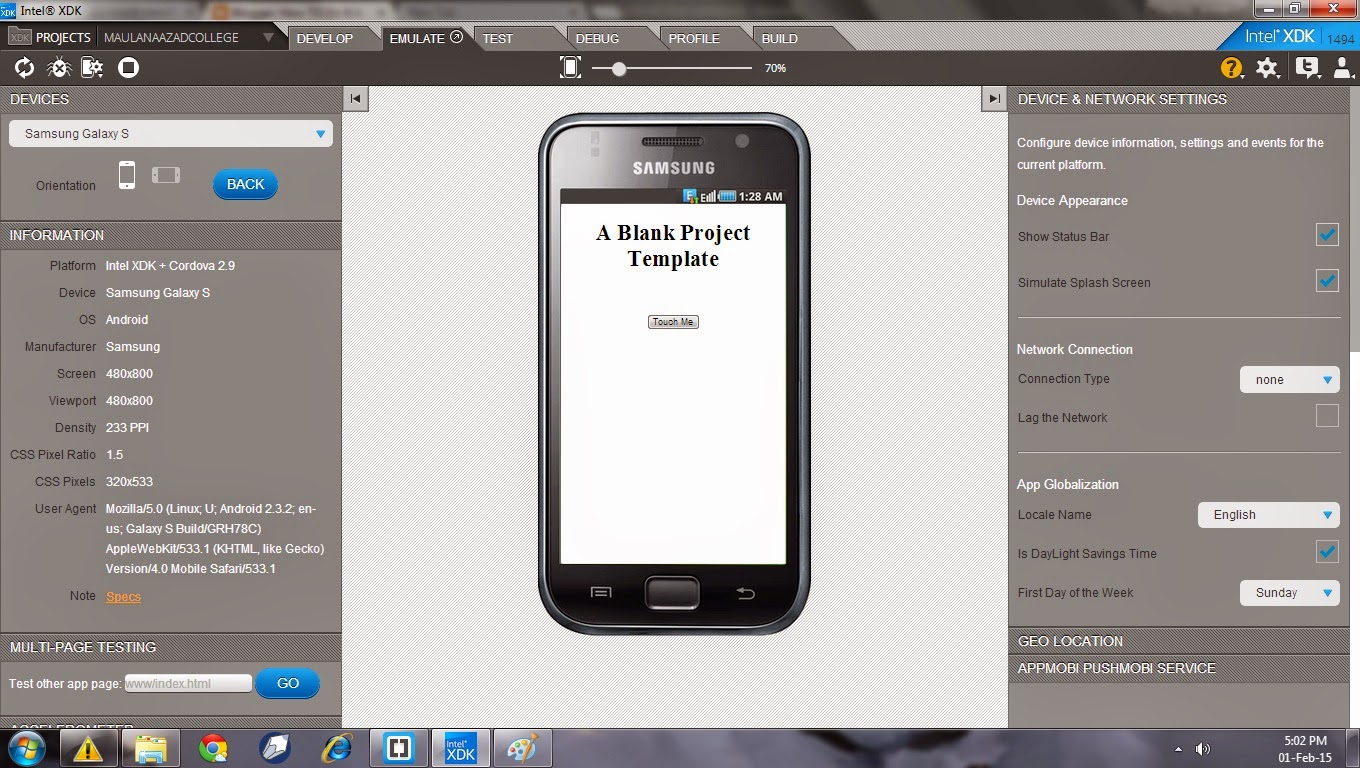1360x768 pixels.
Task: Click the Brackets taskbar icon
Action: pyautogui.click(x=399, y=748)
